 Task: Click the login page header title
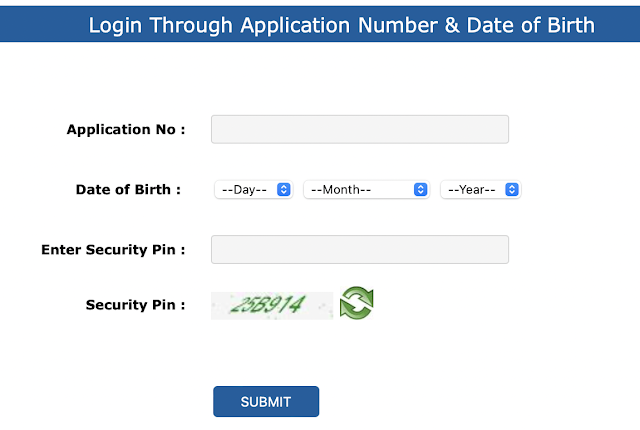[341, 24]
